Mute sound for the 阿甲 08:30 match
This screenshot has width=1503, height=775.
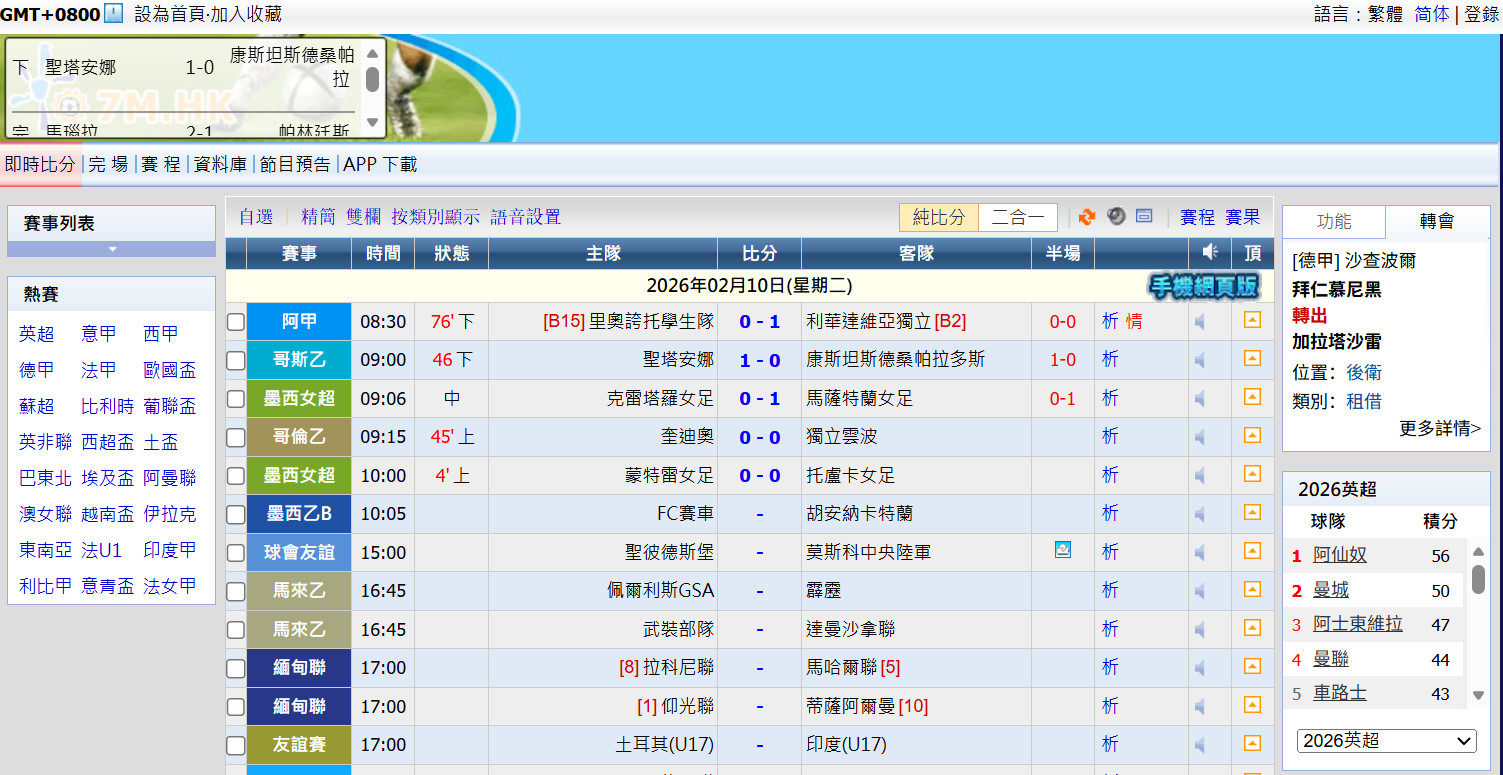pos(1199,322)
